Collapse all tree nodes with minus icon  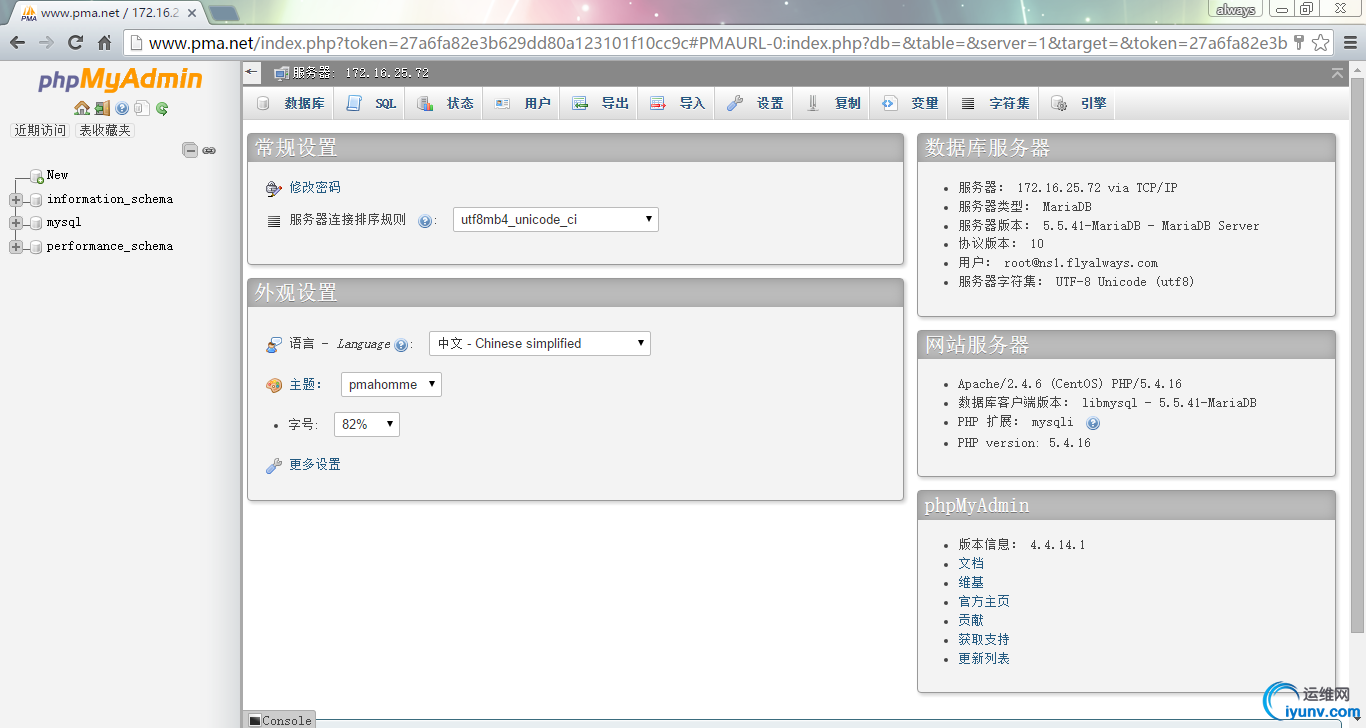pyautogui.click(x=190, y=150)
